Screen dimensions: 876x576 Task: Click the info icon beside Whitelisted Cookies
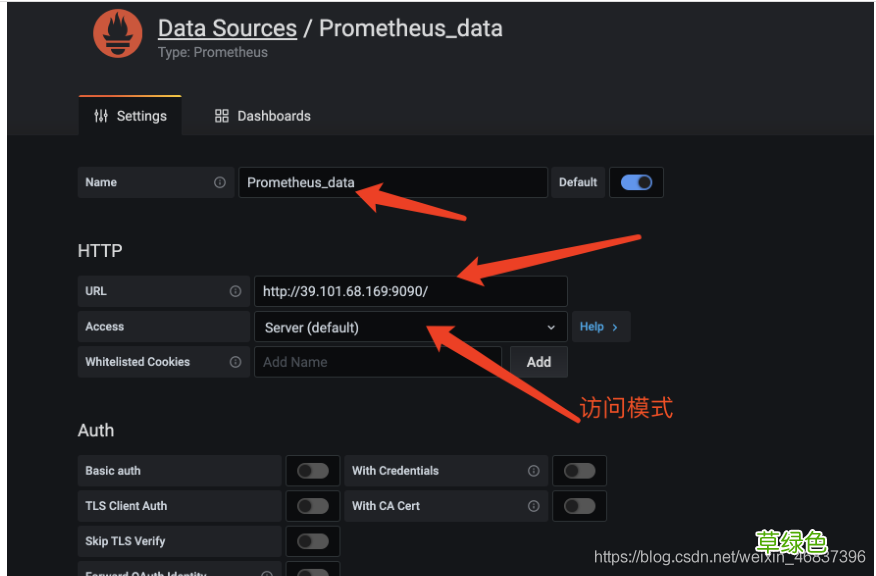tap(236, 362)
